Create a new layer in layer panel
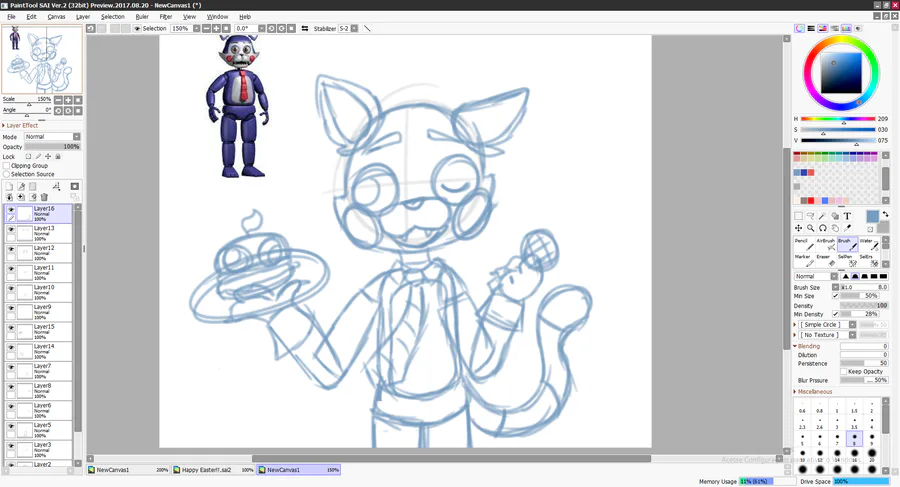Image resolution: width=900 pixels, height=487 pixels. [x=9, y=187]
